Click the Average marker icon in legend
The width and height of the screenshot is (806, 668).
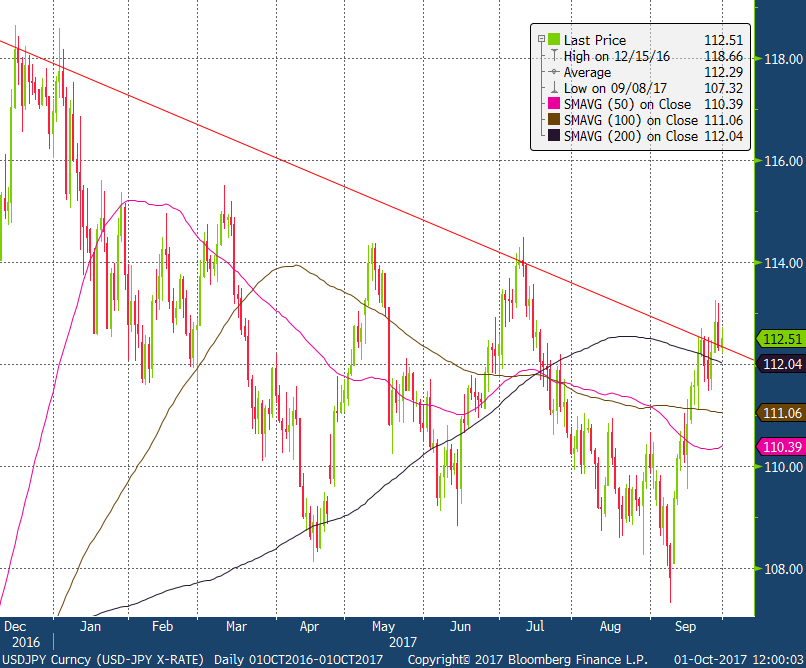click(x=554, y=72)
